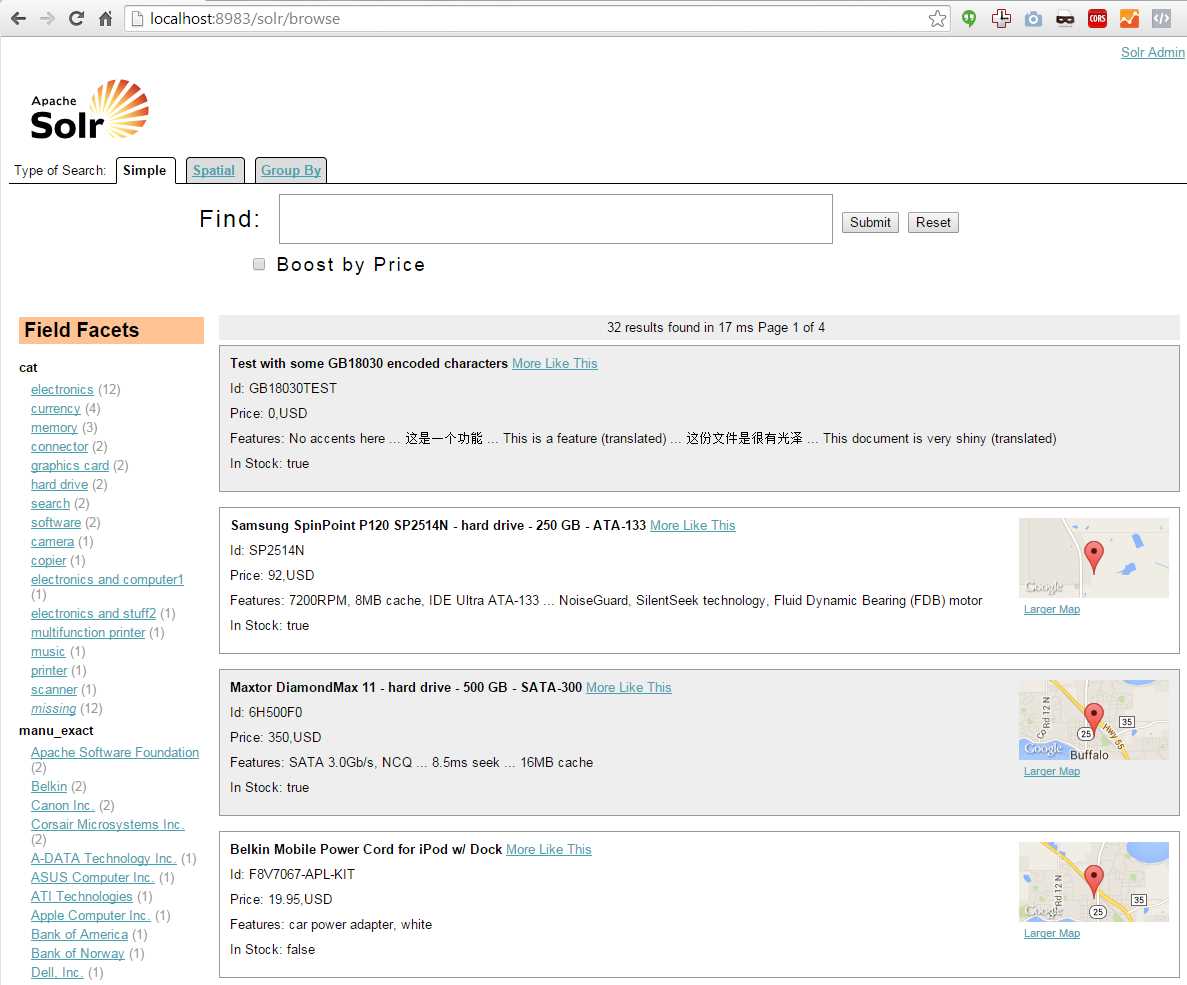Screen dimensions: 1187x985
Task: Filter by memory category facet
Action: click(x=54, y=428)
